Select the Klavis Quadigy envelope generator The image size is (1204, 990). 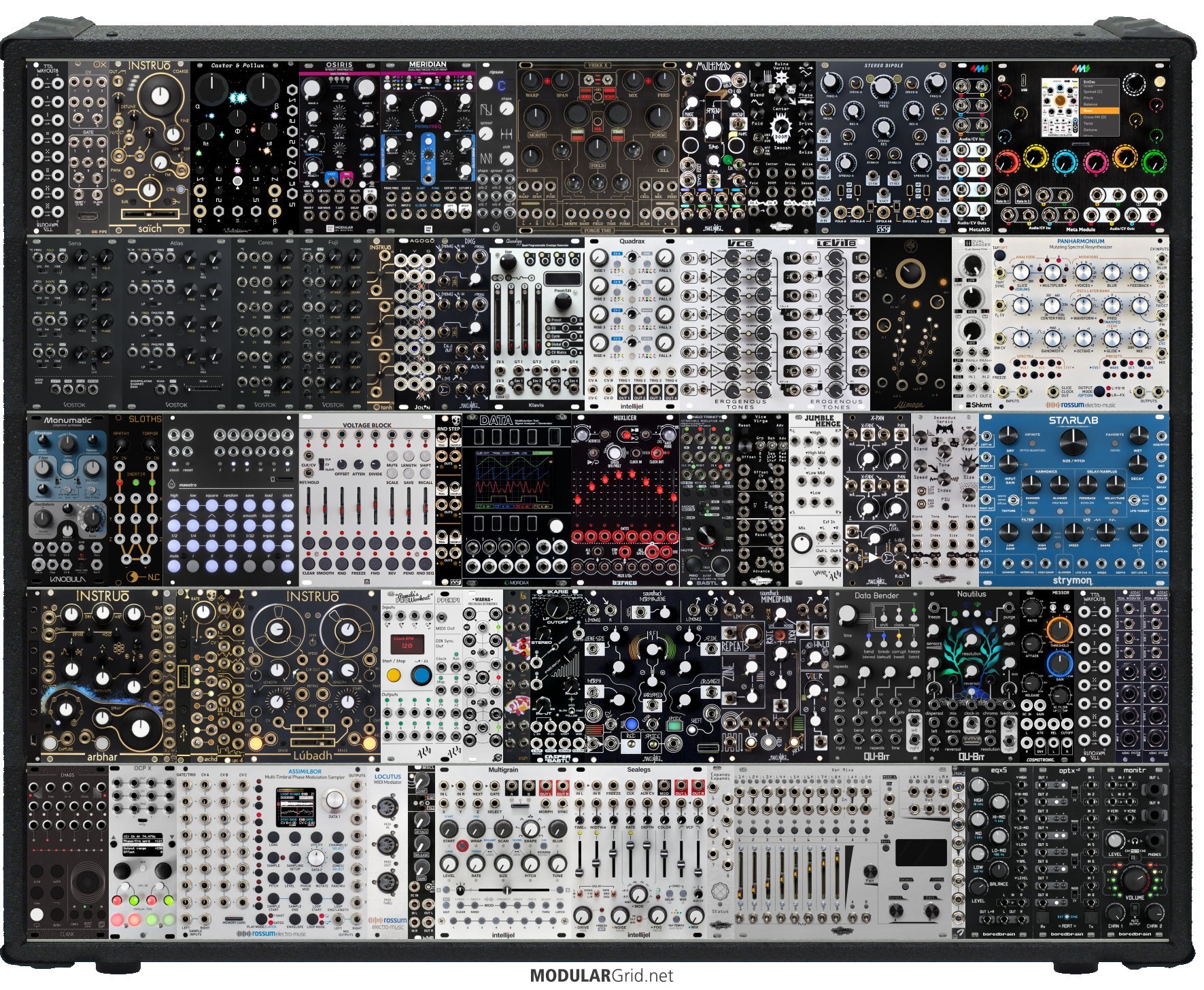point(537,324)
